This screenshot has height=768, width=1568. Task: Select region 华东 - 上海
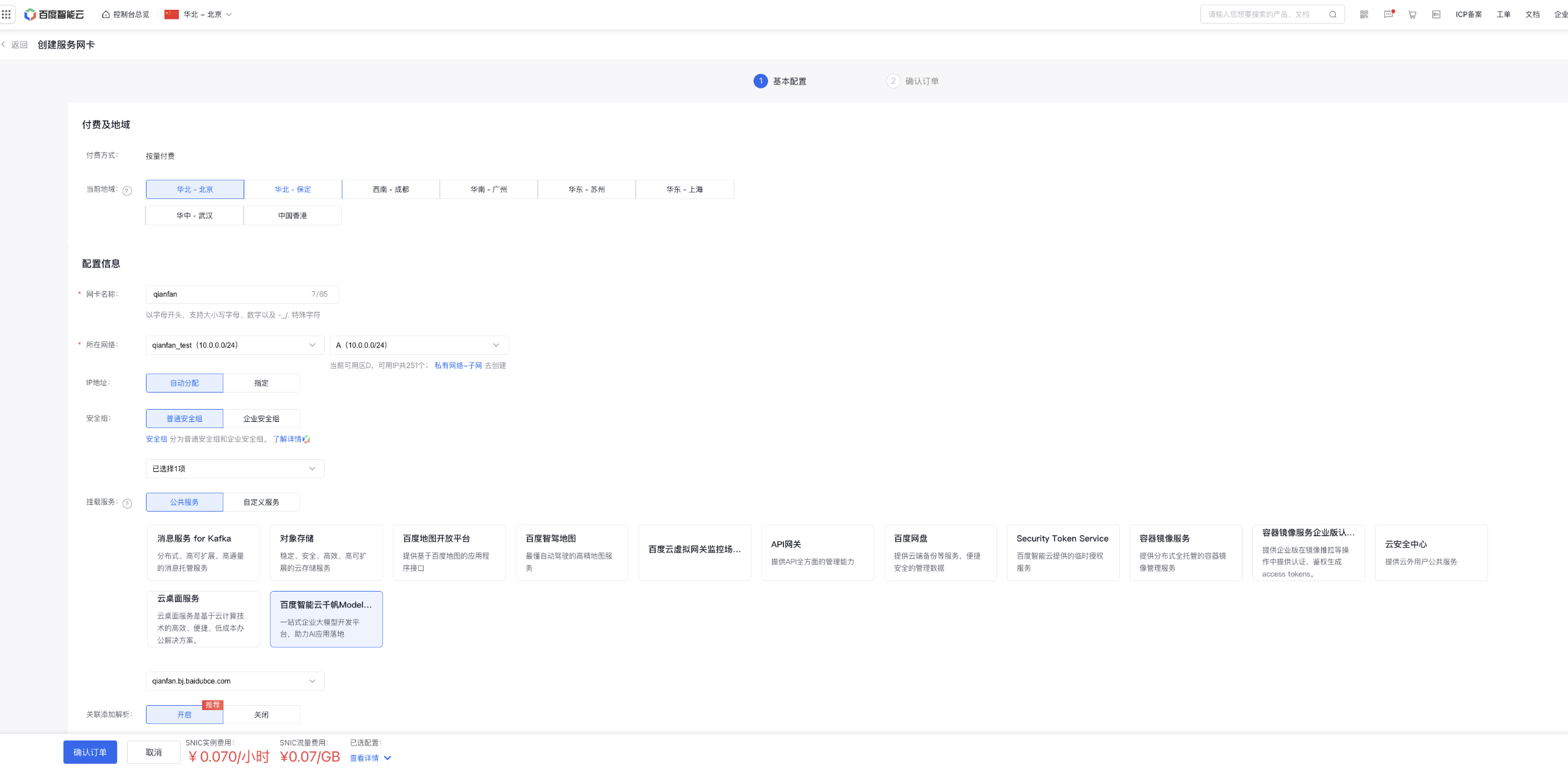click(684, 189)
